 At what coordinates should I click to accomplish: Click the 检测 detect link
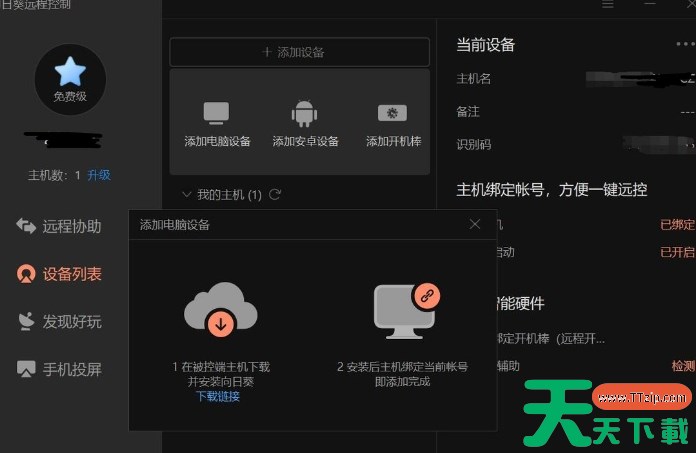(683, 366)
